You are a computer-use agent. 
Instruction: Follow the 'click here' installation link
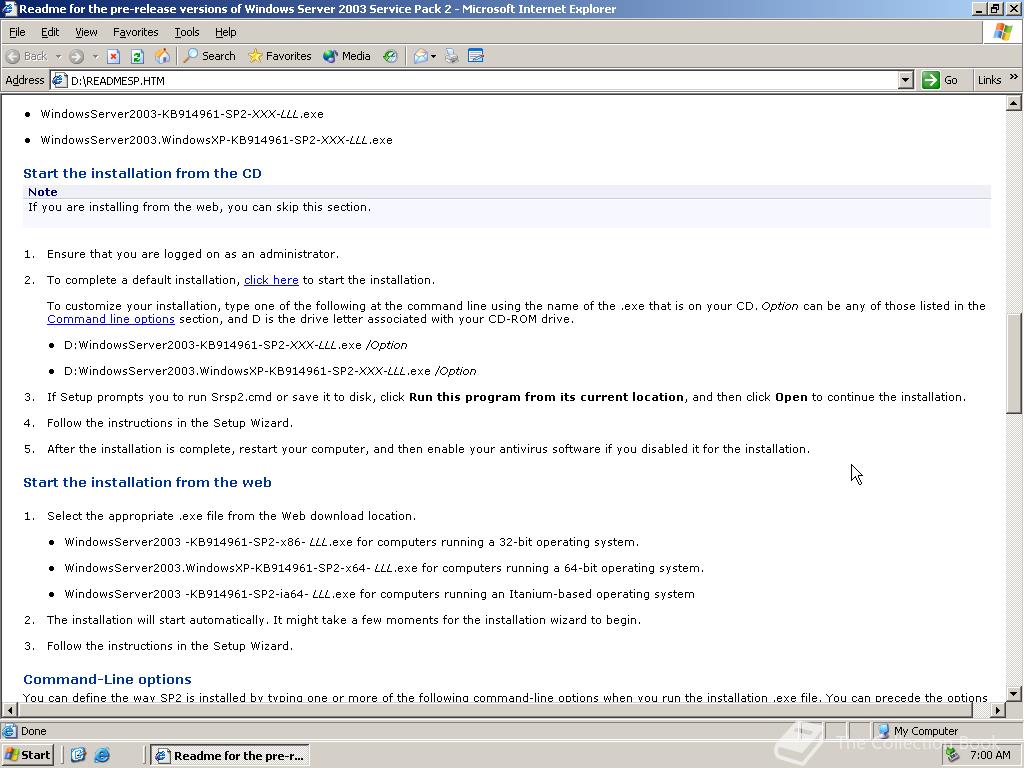coord(271,280)
